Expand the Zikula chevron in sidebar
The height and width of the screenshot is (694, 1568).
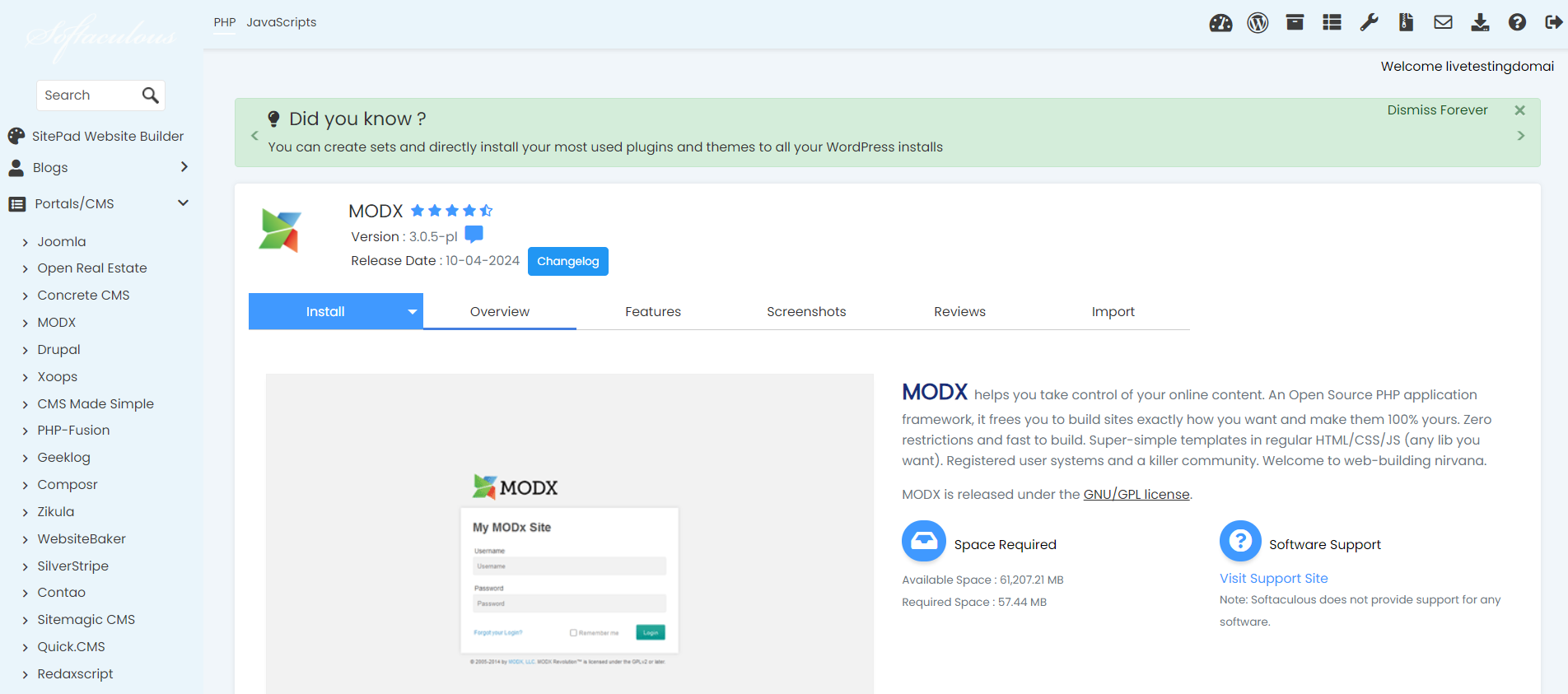[x=26, y=513]
